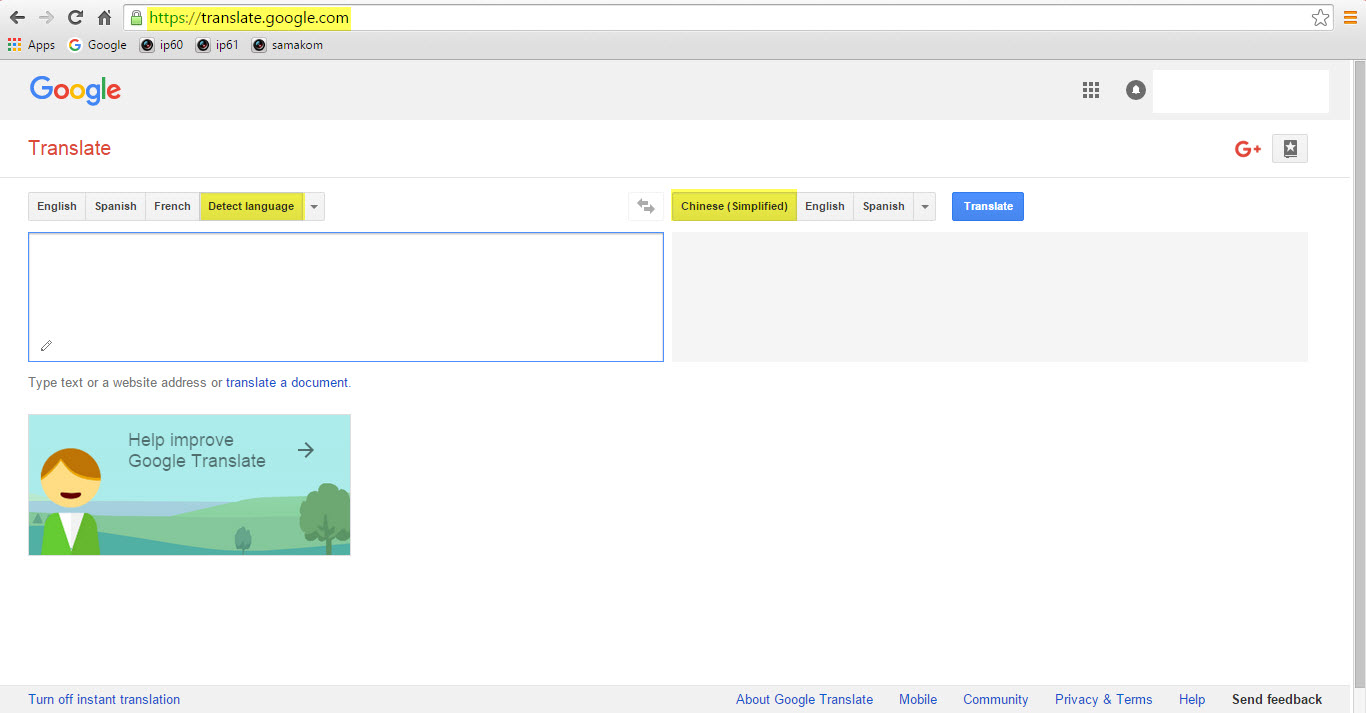Click the green secure padlock icon
Screen dimensions: 1366x713
point(137,18)
